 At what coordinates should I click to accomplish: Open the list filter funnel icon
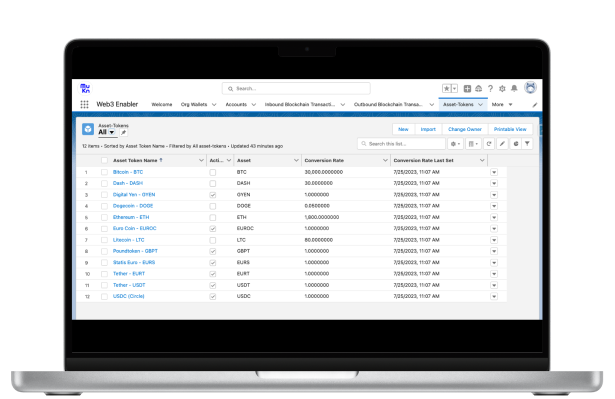coord(528,144)
